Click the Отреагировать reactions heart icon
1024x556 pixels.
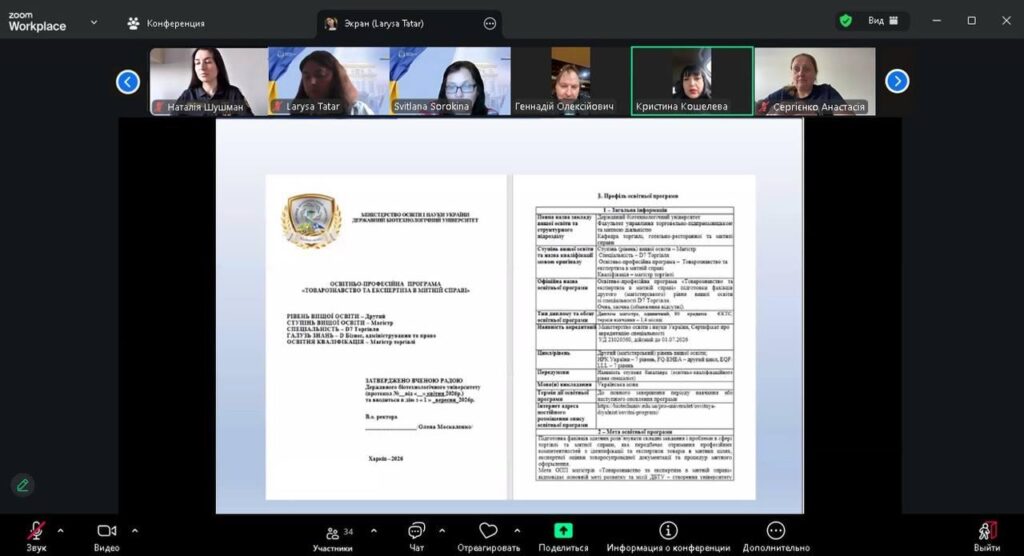pyautogui.click(x=488, y=531)
